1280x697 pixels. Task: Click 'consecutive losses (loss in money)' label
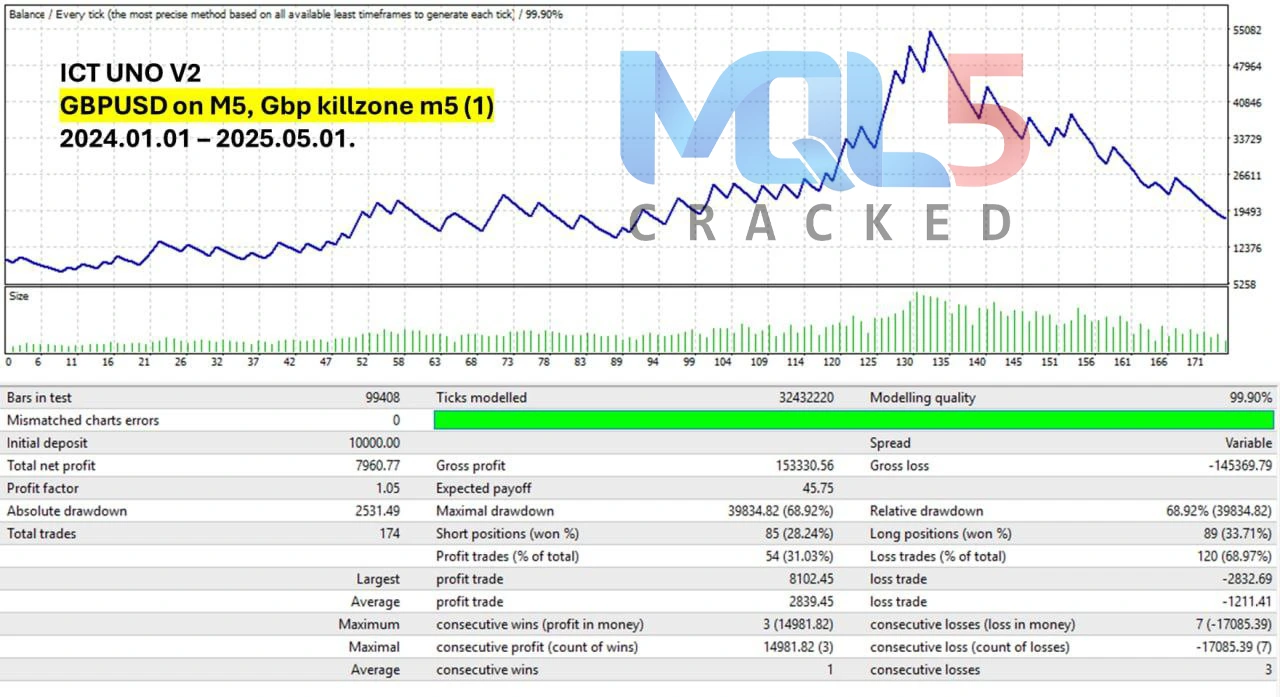tap(972, 624)
